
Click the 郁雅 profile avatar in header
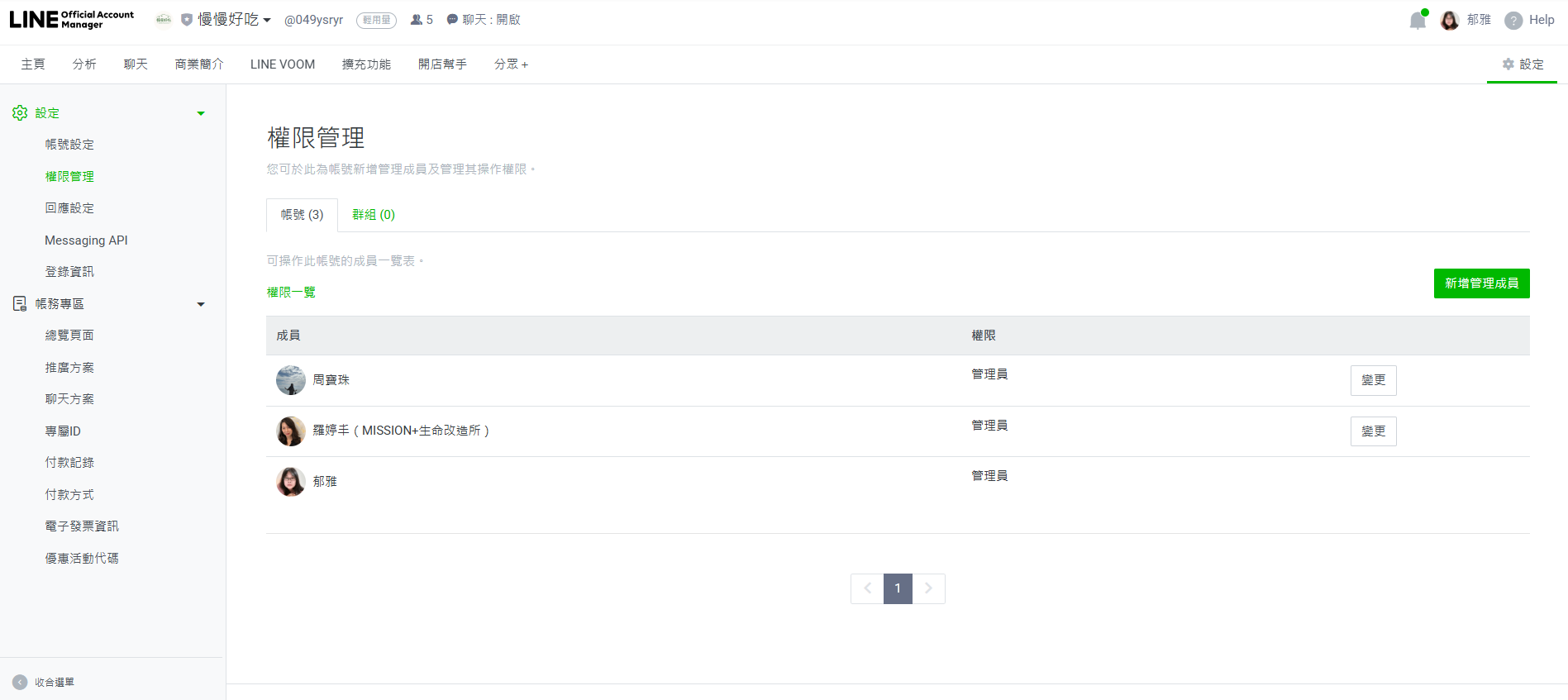[1449, 21]
